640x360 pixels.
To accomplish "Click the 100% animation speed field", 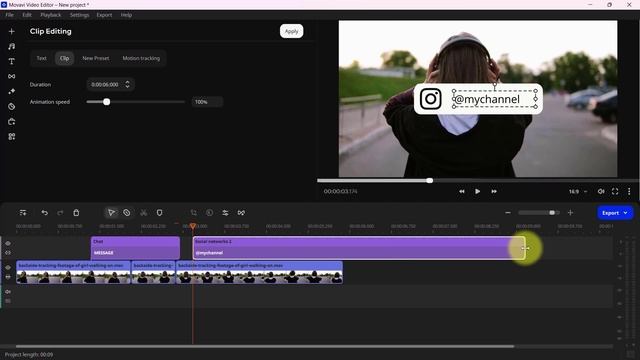I will click(207, 102).
